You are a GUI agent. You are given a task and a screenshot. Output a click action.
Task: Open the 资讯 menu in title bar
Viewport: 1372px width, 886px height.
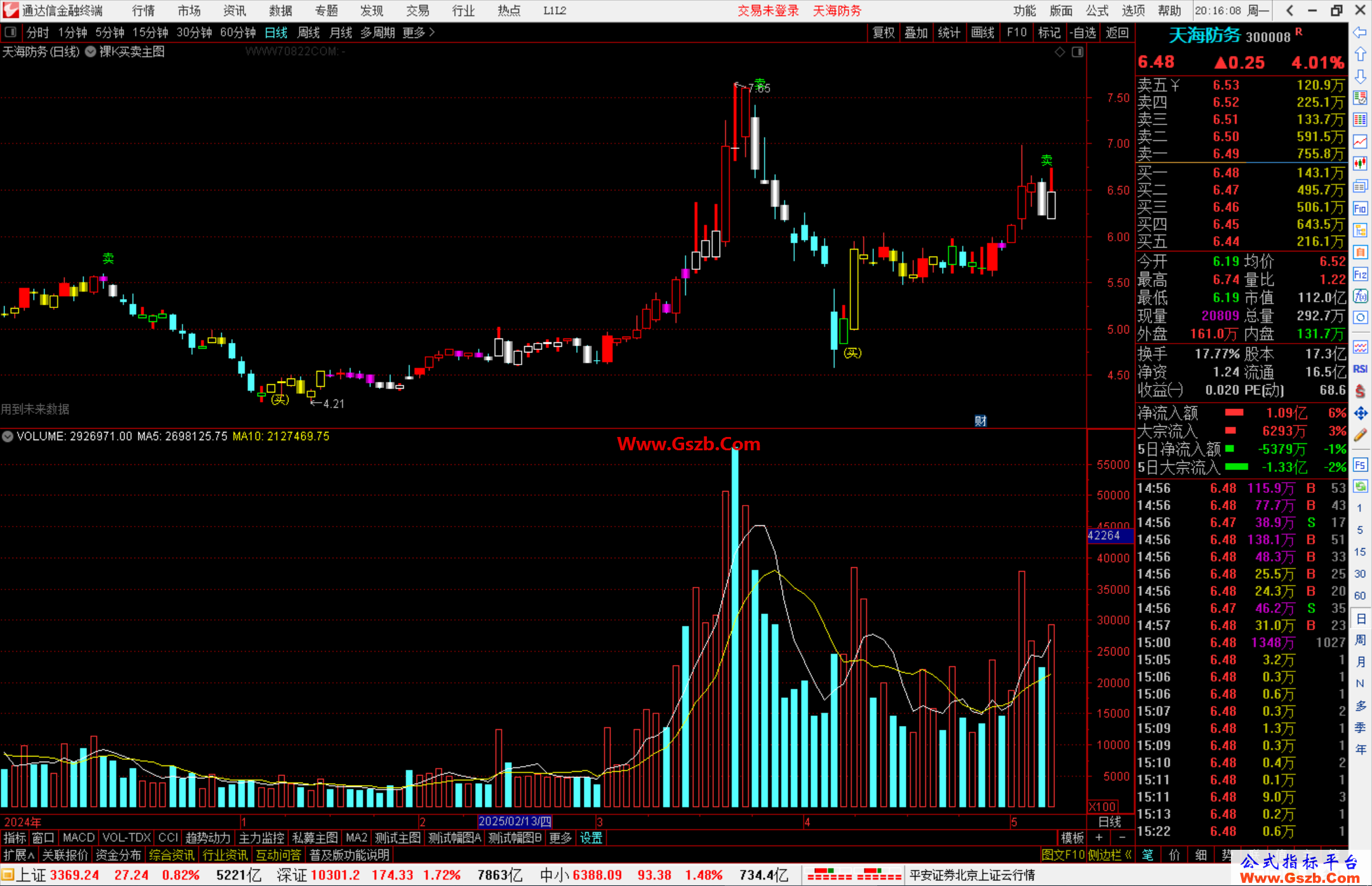point(234,10)
